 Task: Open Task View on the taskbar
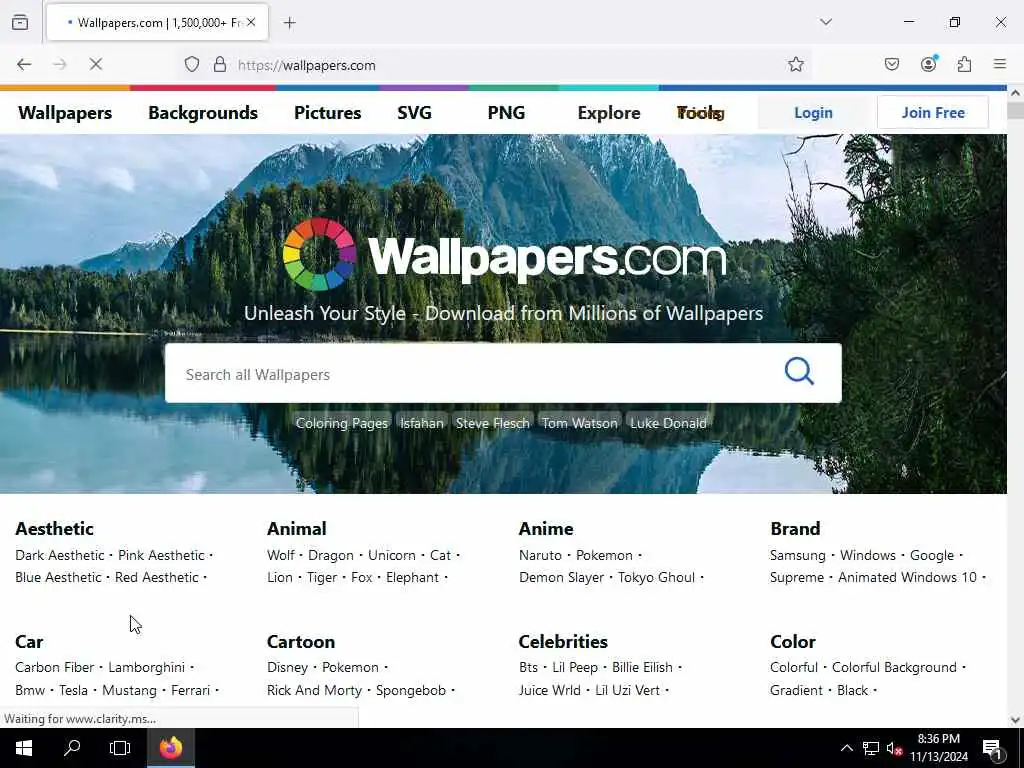point(120,748)
